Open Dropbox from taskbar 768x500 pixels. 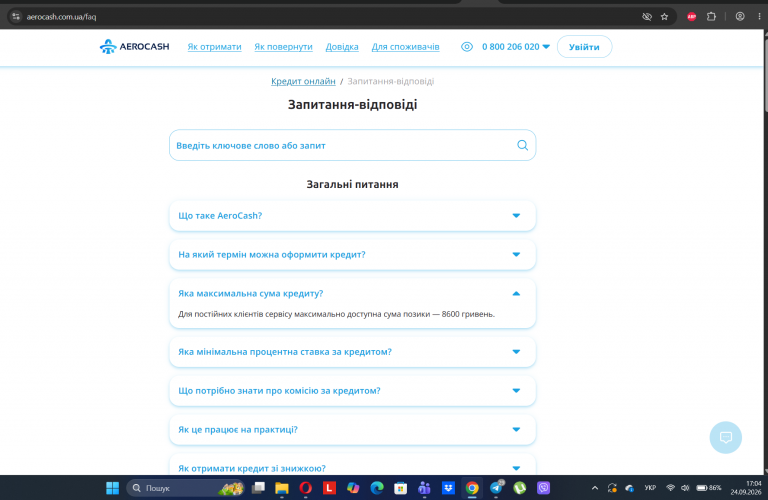tap(448, 488)
